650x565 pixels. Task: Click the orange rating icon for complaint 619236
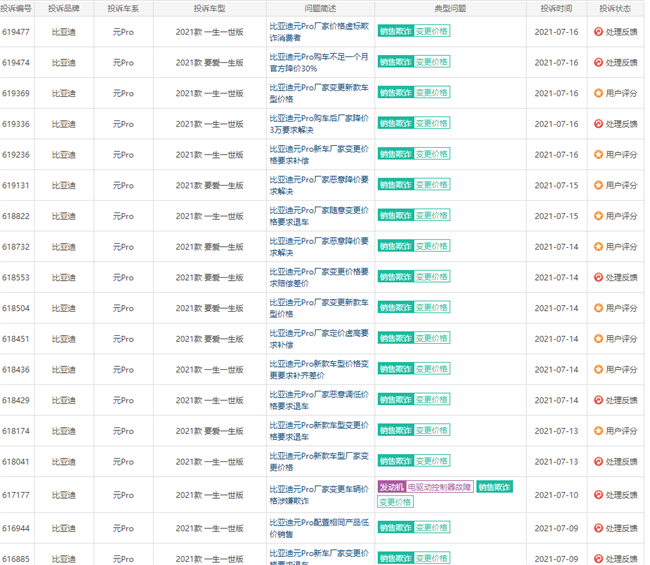pos(598,154)
